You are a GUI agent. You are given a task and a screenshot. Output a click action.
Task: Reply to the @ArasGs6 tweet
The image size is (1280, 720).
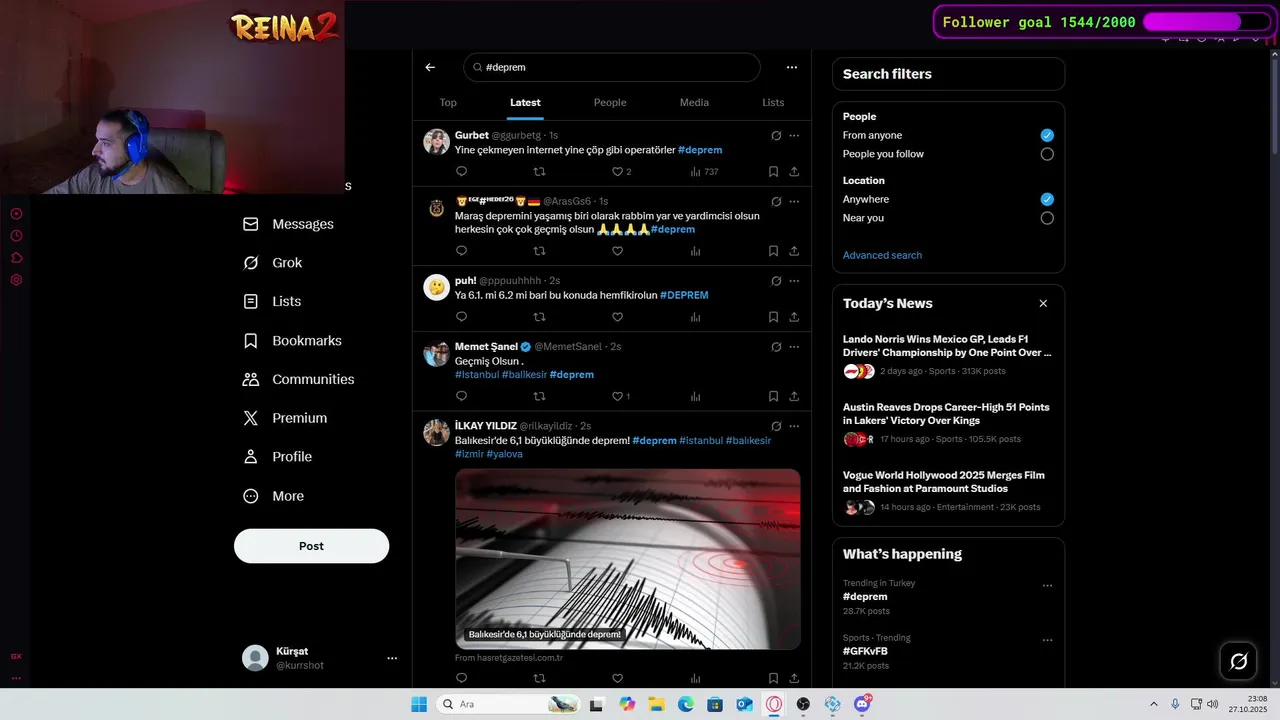tap(461, 251)
